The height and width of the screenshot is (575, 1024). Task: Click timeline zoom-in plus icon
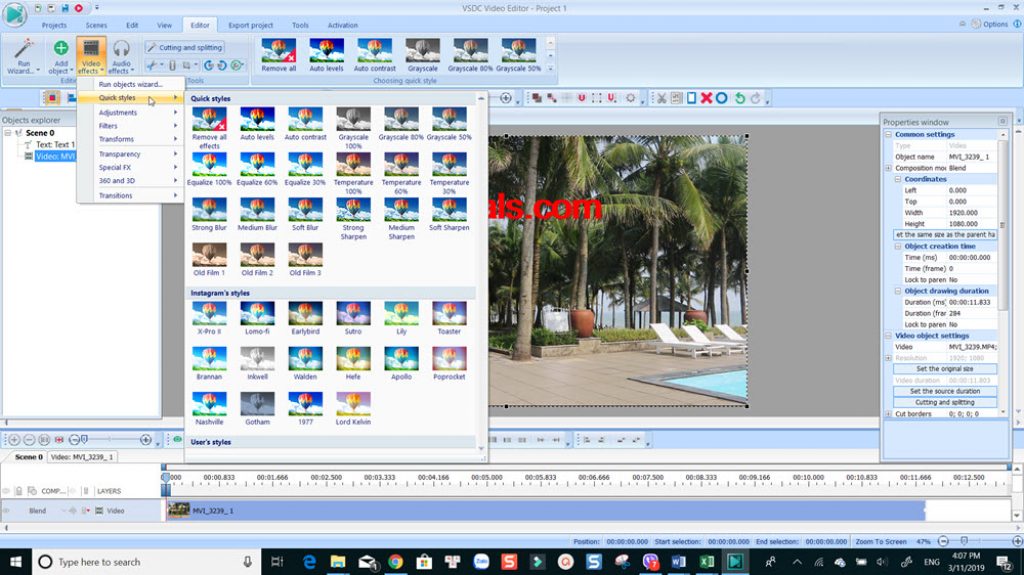(x=14, y=440)
